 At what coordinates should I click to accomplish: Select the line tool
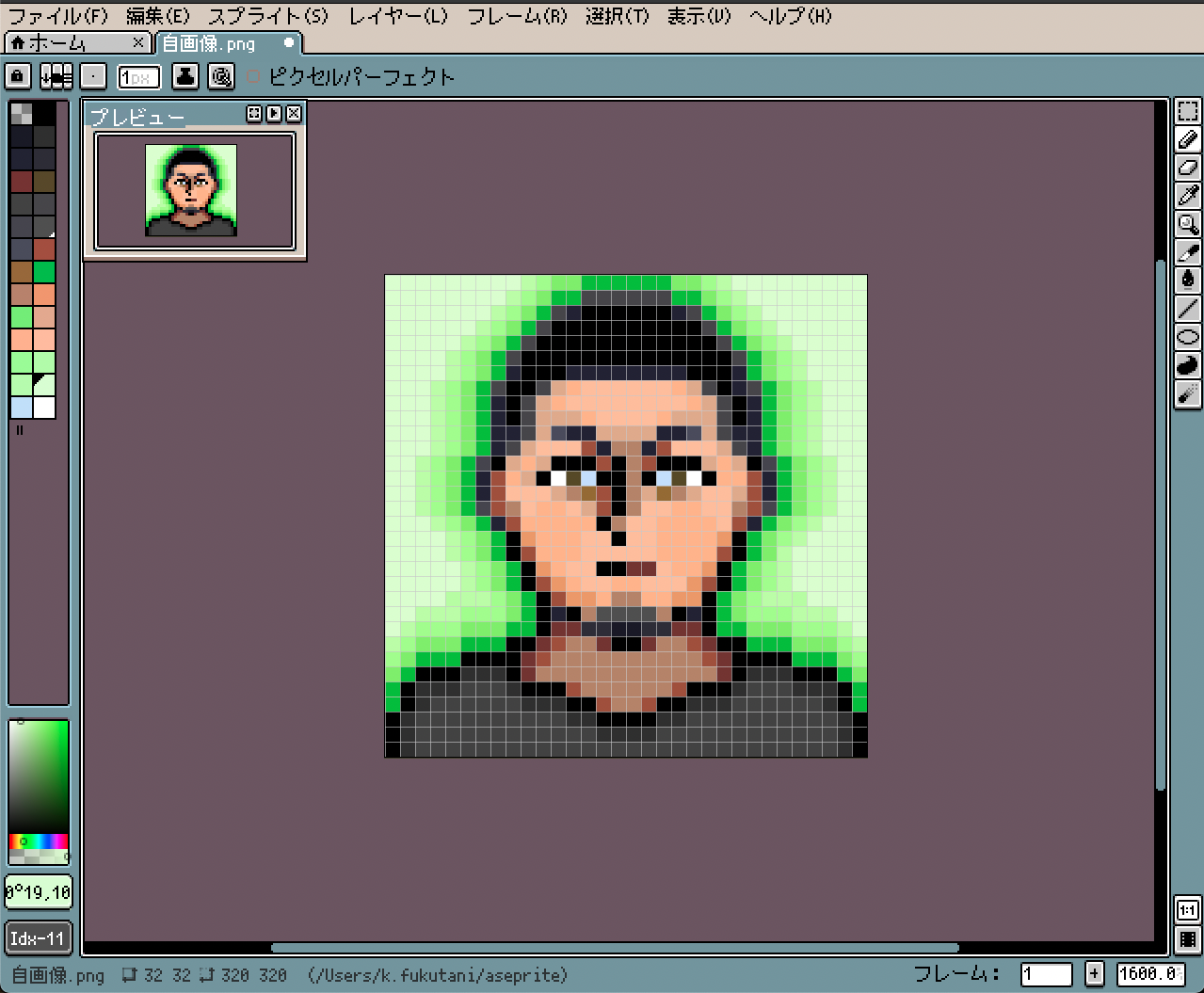pos(1188,308)
